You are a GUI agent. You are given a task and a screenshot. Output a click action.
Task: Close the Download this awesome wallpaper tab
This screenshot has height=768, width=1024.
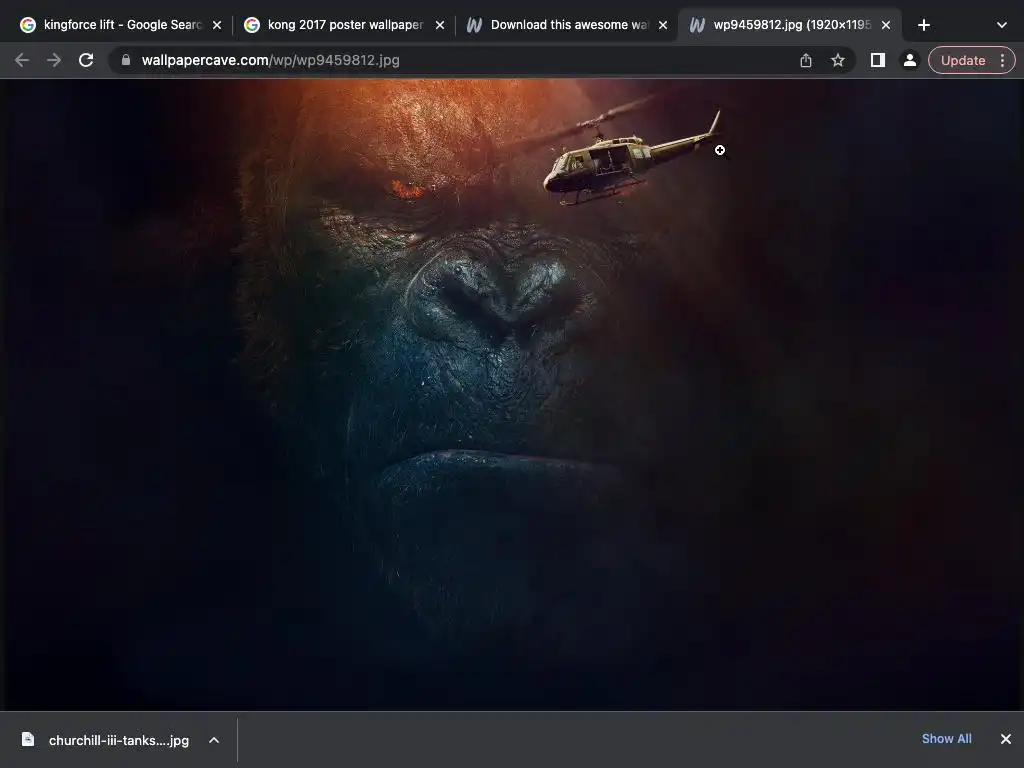click(x=663, y=25)
